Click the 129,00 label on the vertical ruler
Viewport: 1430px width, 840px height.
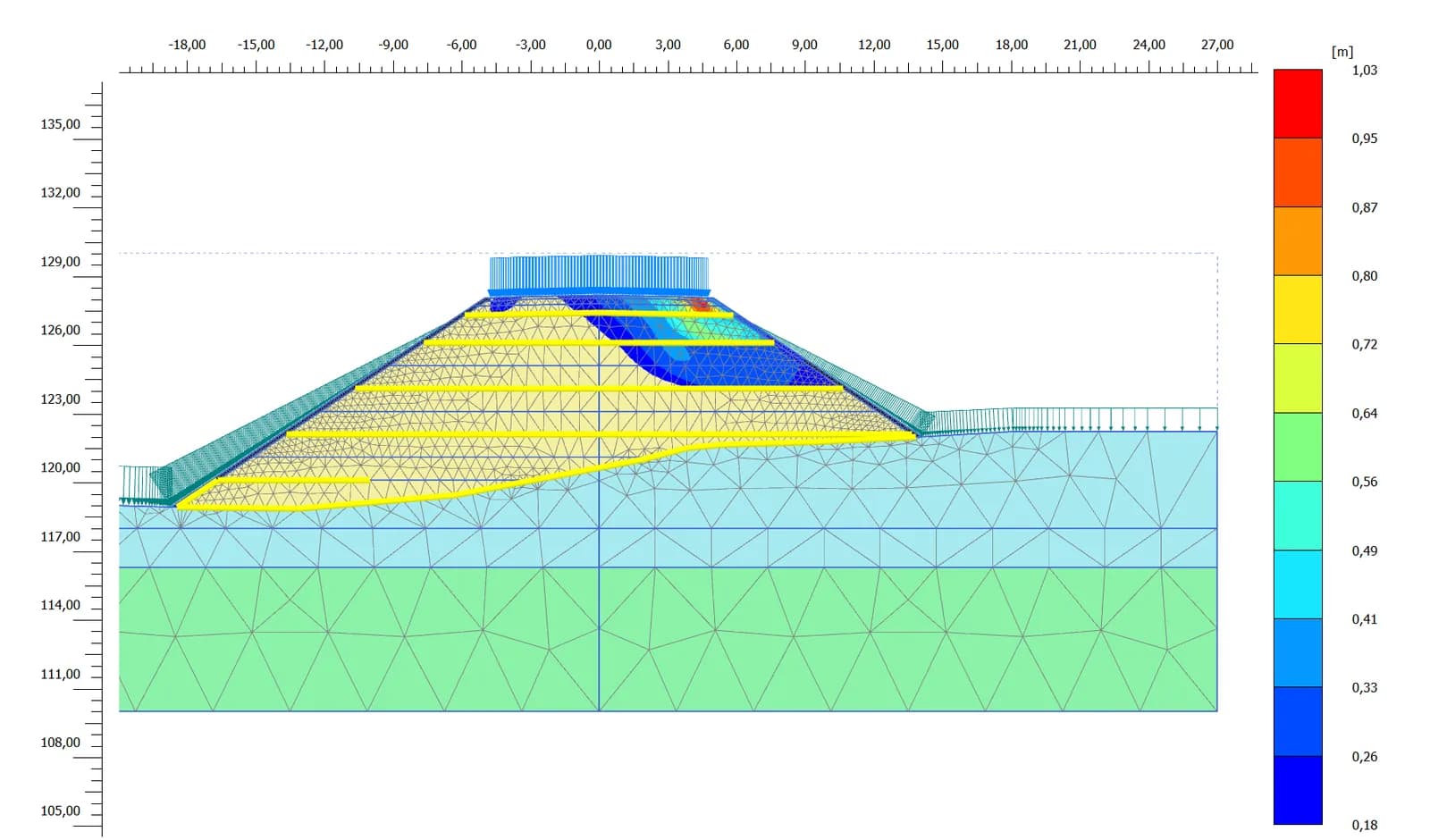pos(60,262)
